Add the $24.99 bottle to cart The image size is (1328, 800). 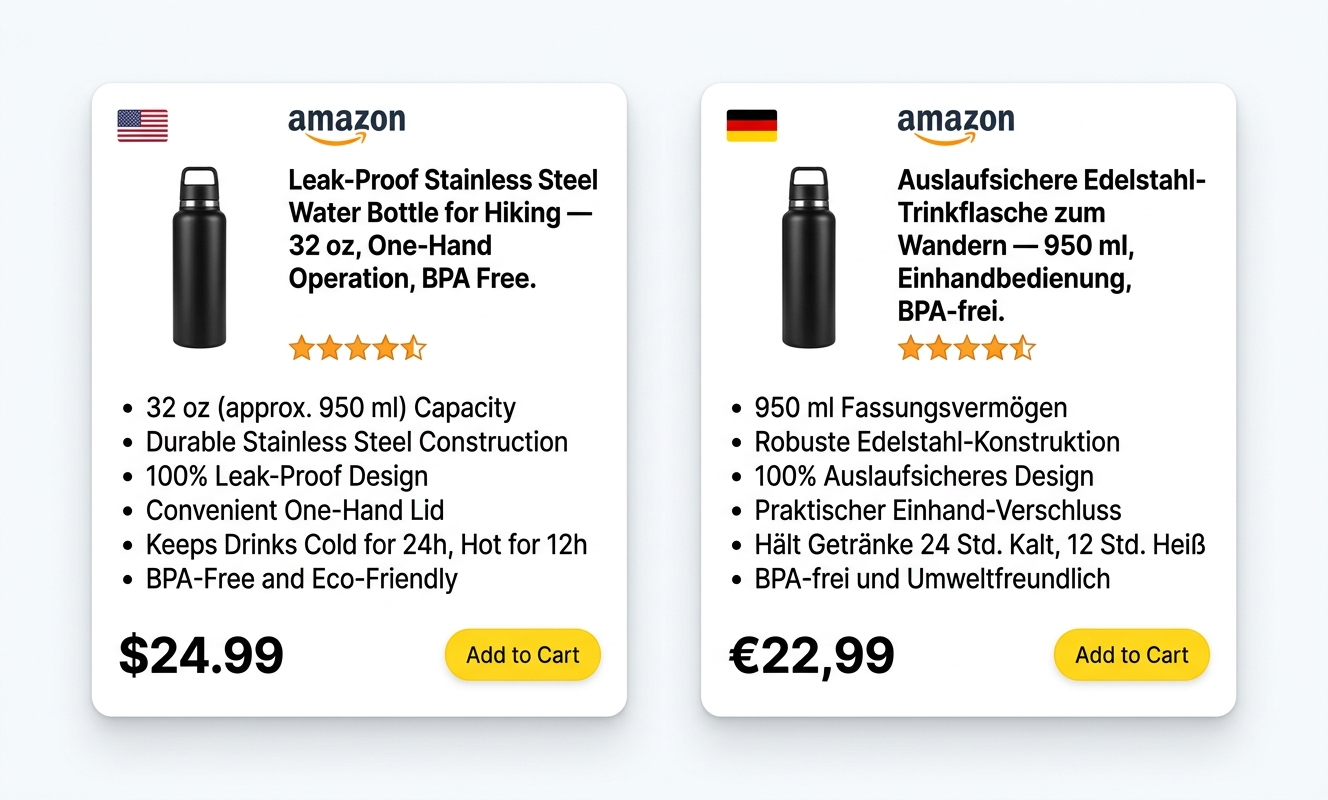pyautogui.click(x=522, y=654)
